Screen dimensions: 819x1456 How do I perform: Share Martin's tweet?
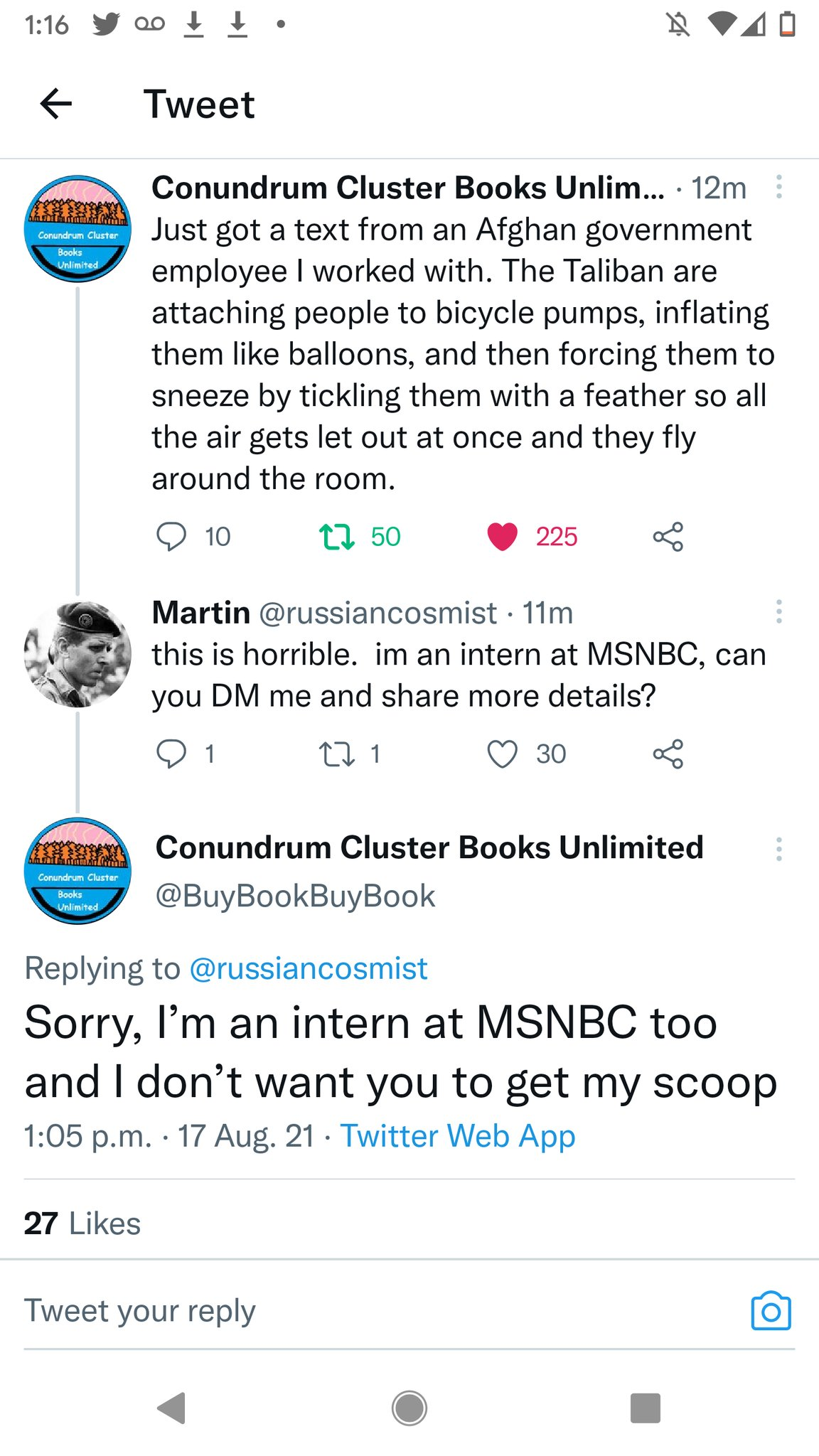(x=668, y=754)
